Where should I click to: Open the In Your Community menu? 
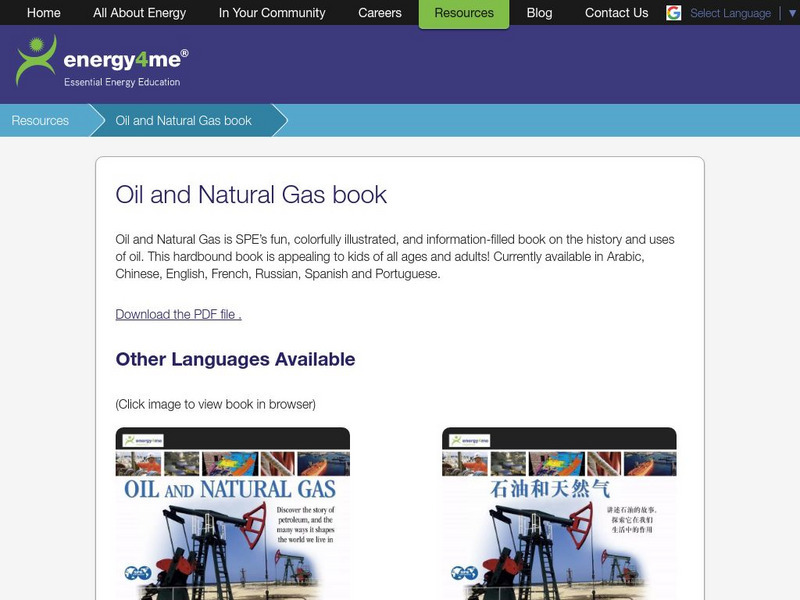point(272,13)
